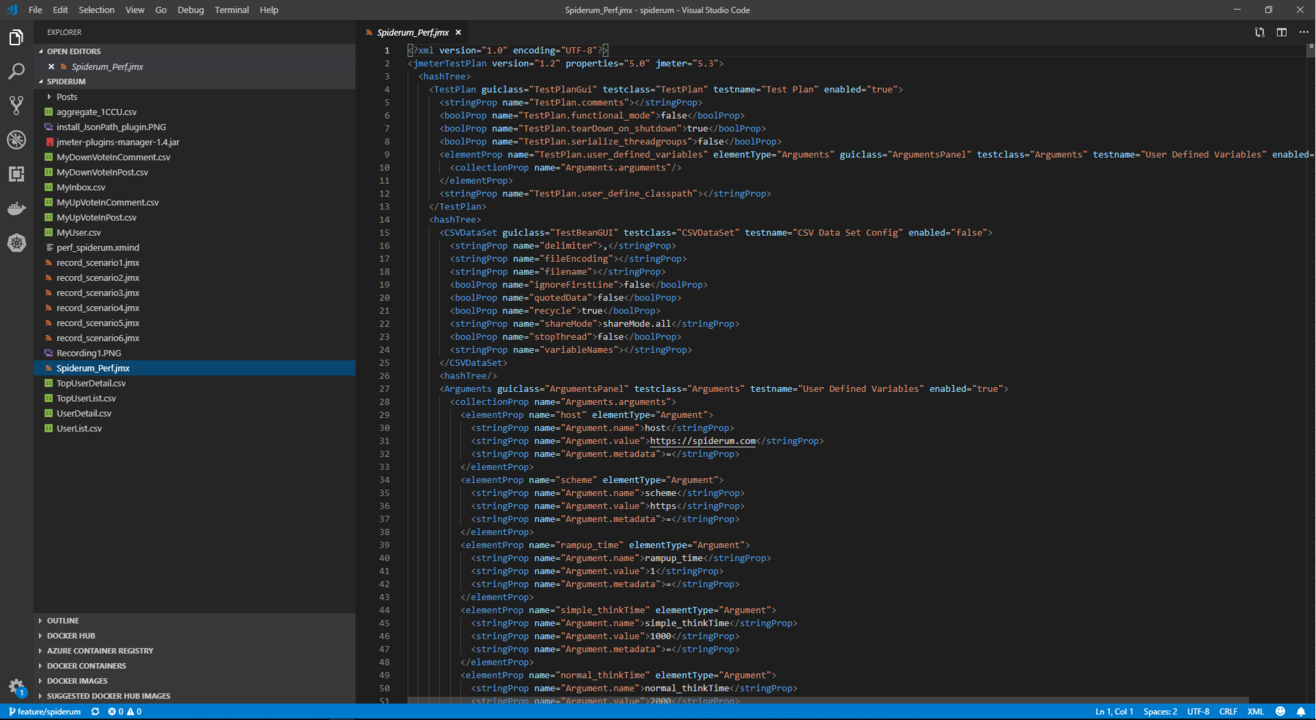Open the Extensions view

16,174
